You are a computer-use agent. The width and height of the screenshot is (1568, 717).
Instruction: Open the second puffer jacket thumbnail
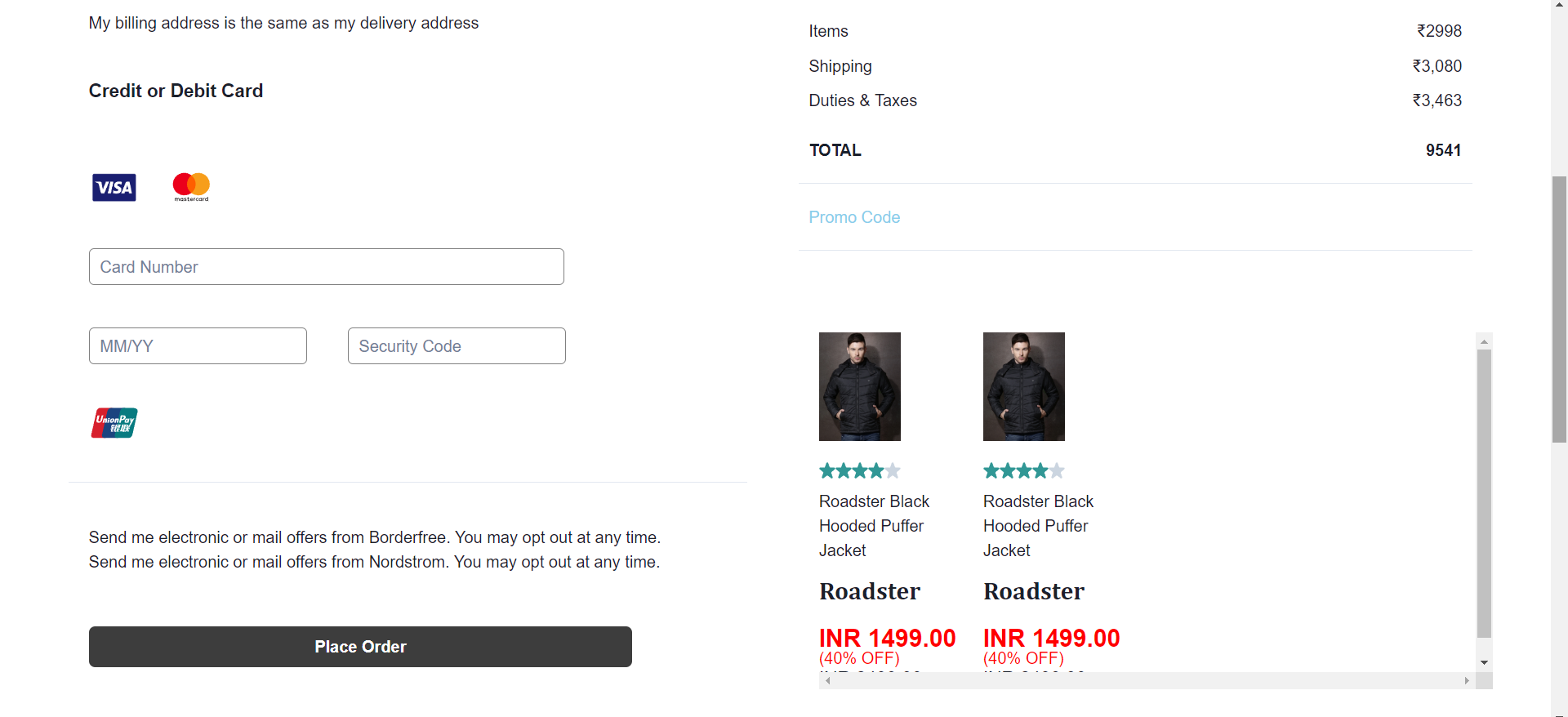(1024, 386)
